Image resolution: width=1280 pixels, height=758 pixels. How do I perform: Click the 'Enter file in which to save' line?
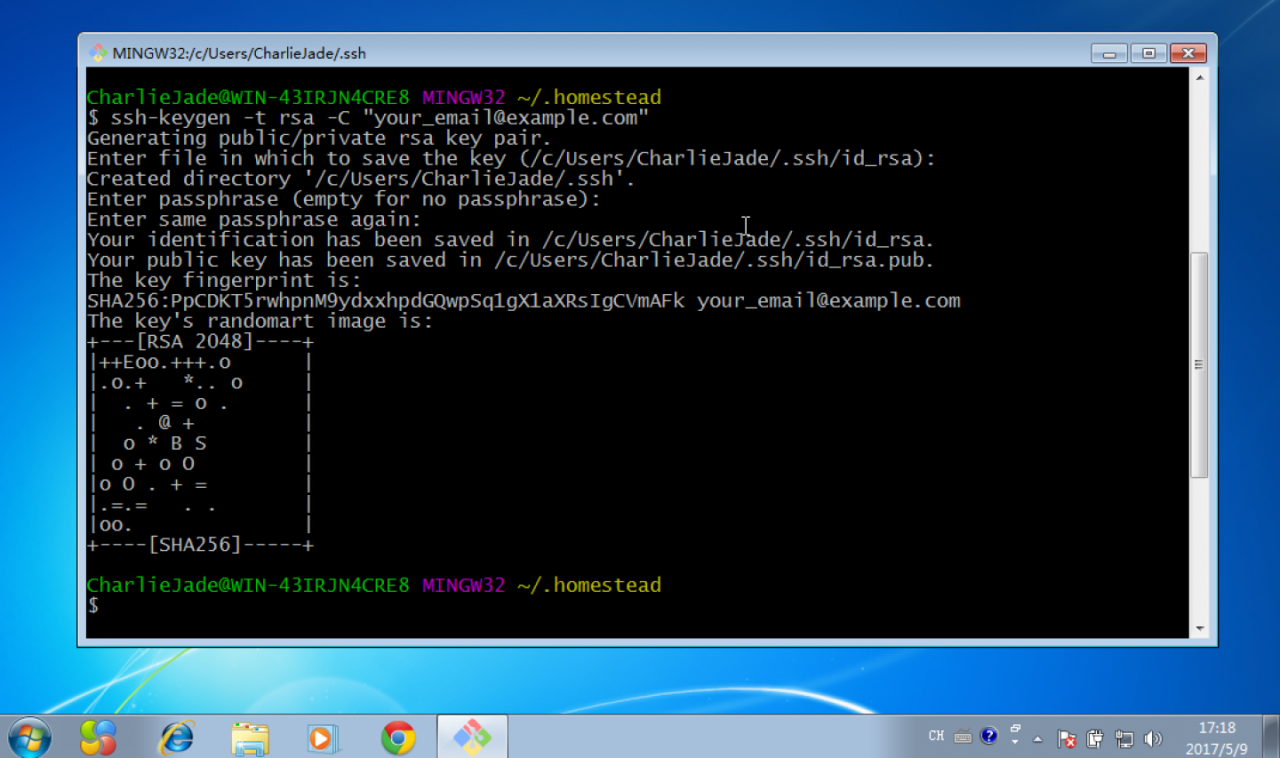[x=511, y=158]
